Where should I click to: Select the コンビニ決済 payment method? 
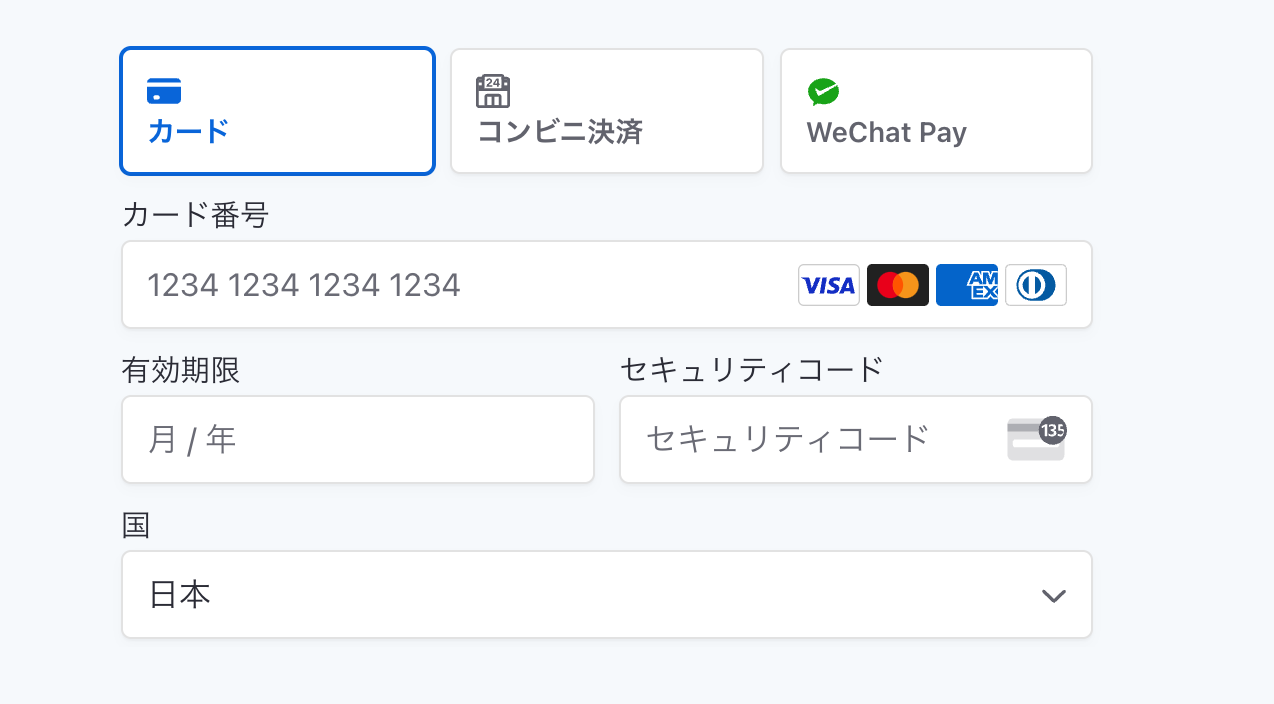coord(606,110)
